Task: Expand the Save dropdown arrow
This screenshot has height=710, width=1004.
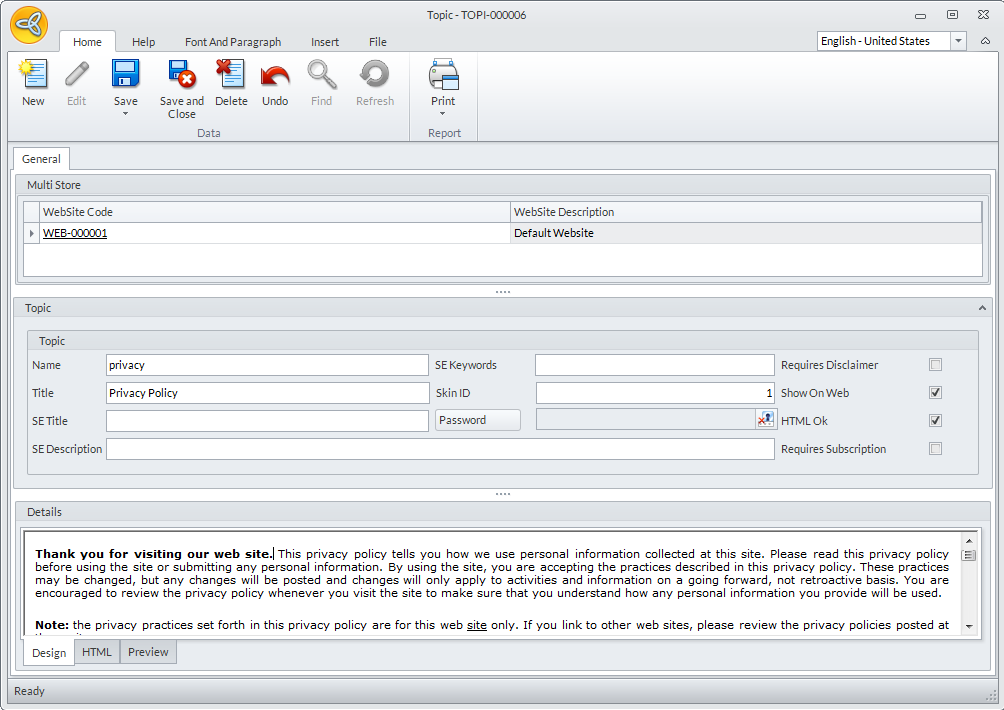Action: tap(125, 114)
